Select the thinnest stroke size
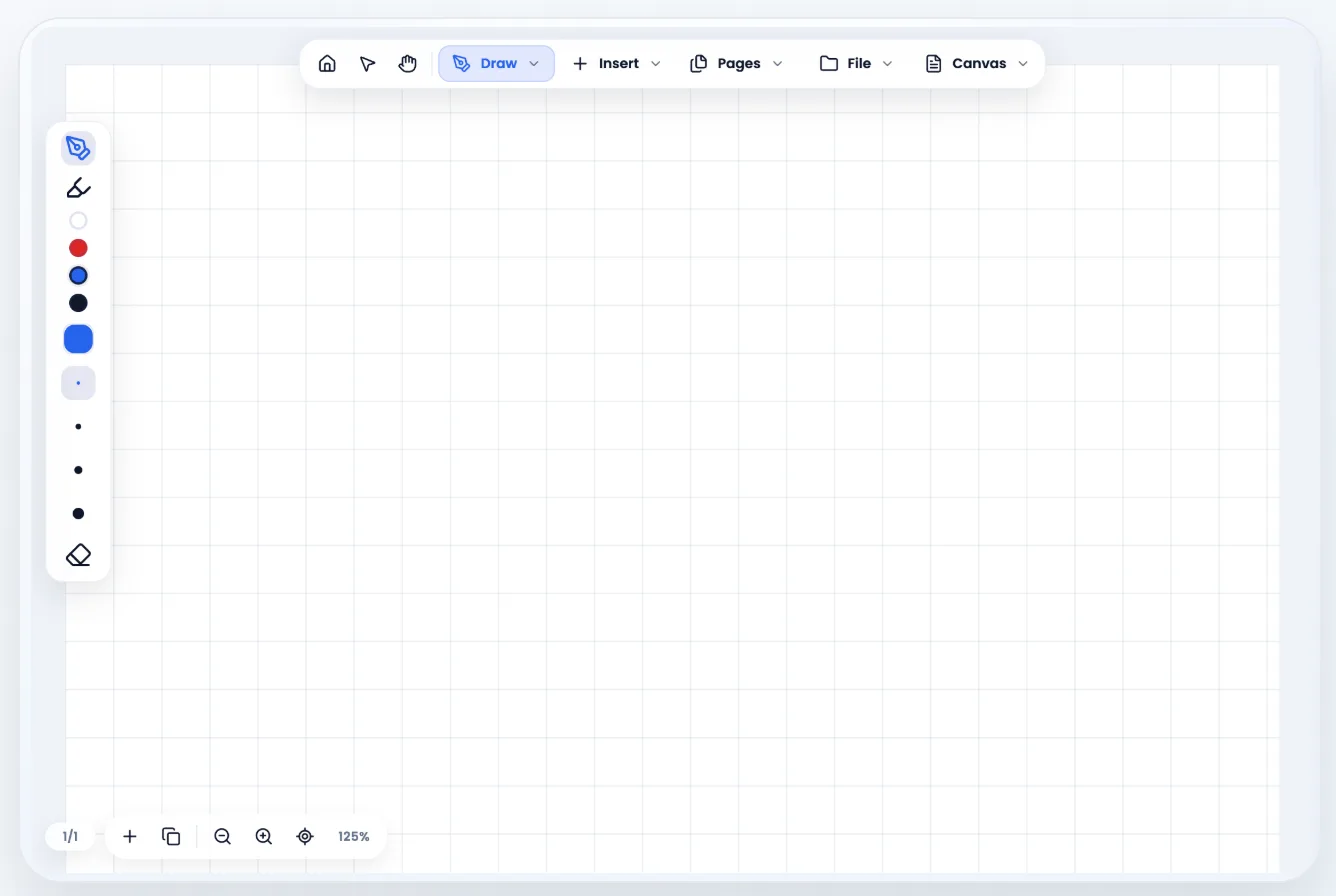 [x=78, y=383]
